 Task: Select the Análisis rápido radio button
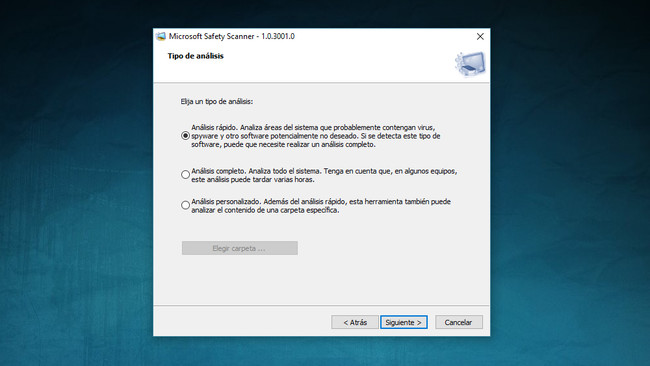(185, 136)
